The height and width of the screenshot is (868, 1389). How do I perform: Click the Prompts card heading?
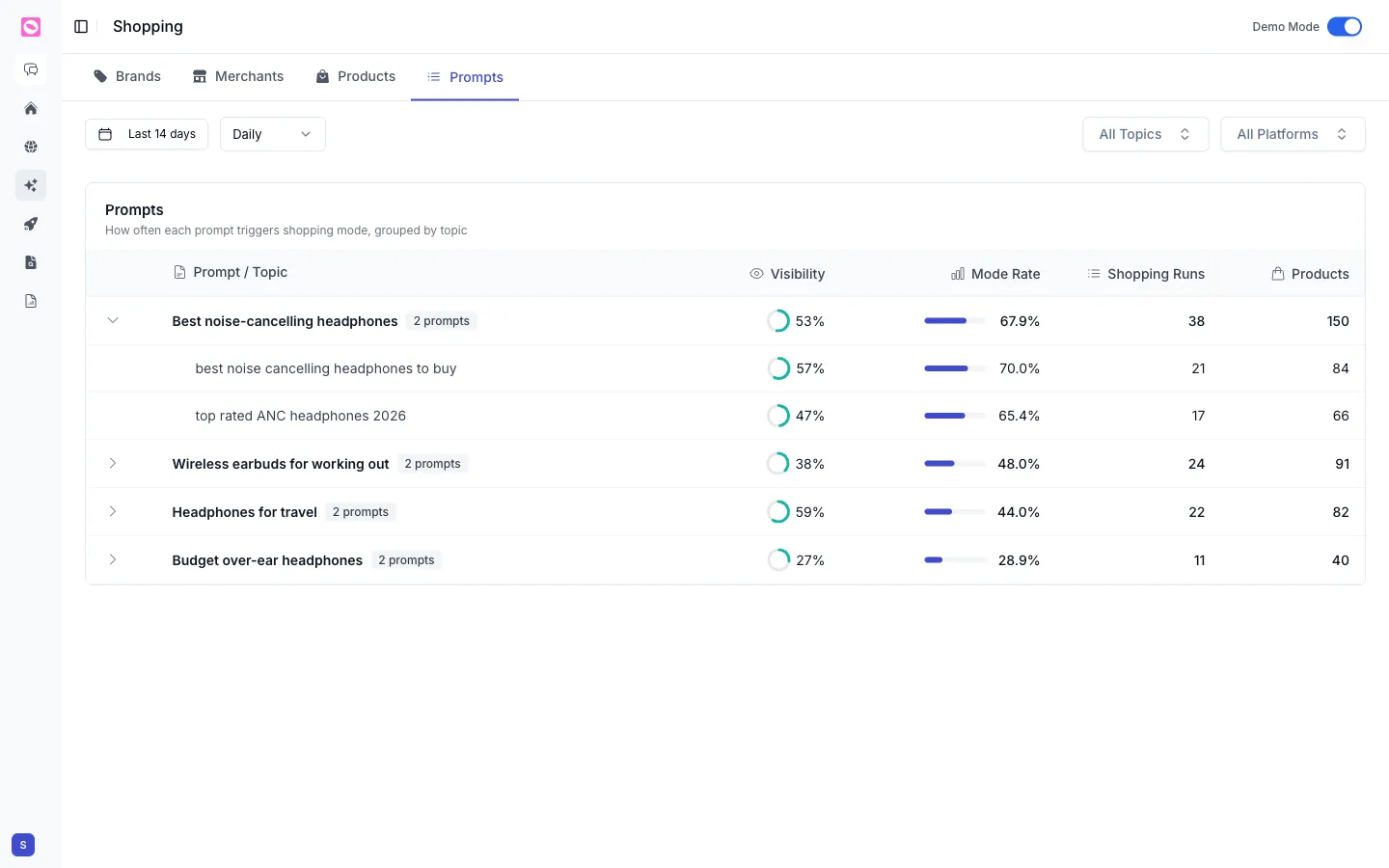(x=134, y=210)
